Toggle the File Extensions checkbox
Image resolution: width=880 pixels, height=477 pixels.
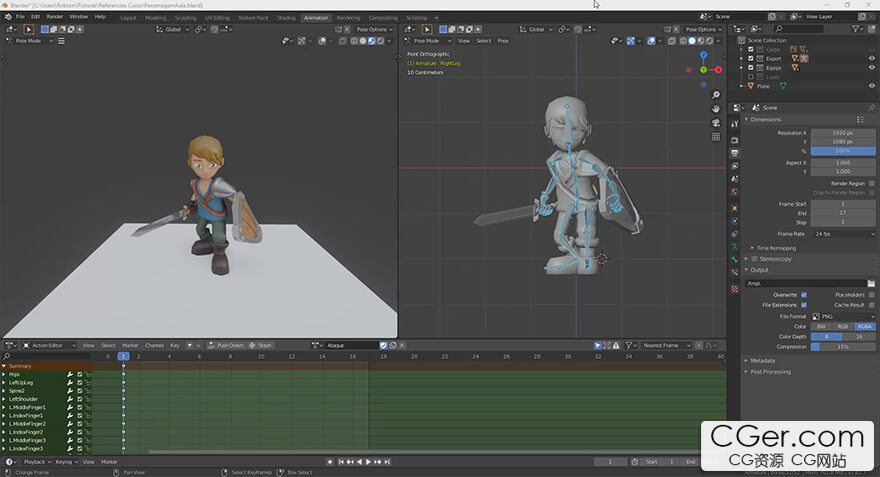click(804, 305)
